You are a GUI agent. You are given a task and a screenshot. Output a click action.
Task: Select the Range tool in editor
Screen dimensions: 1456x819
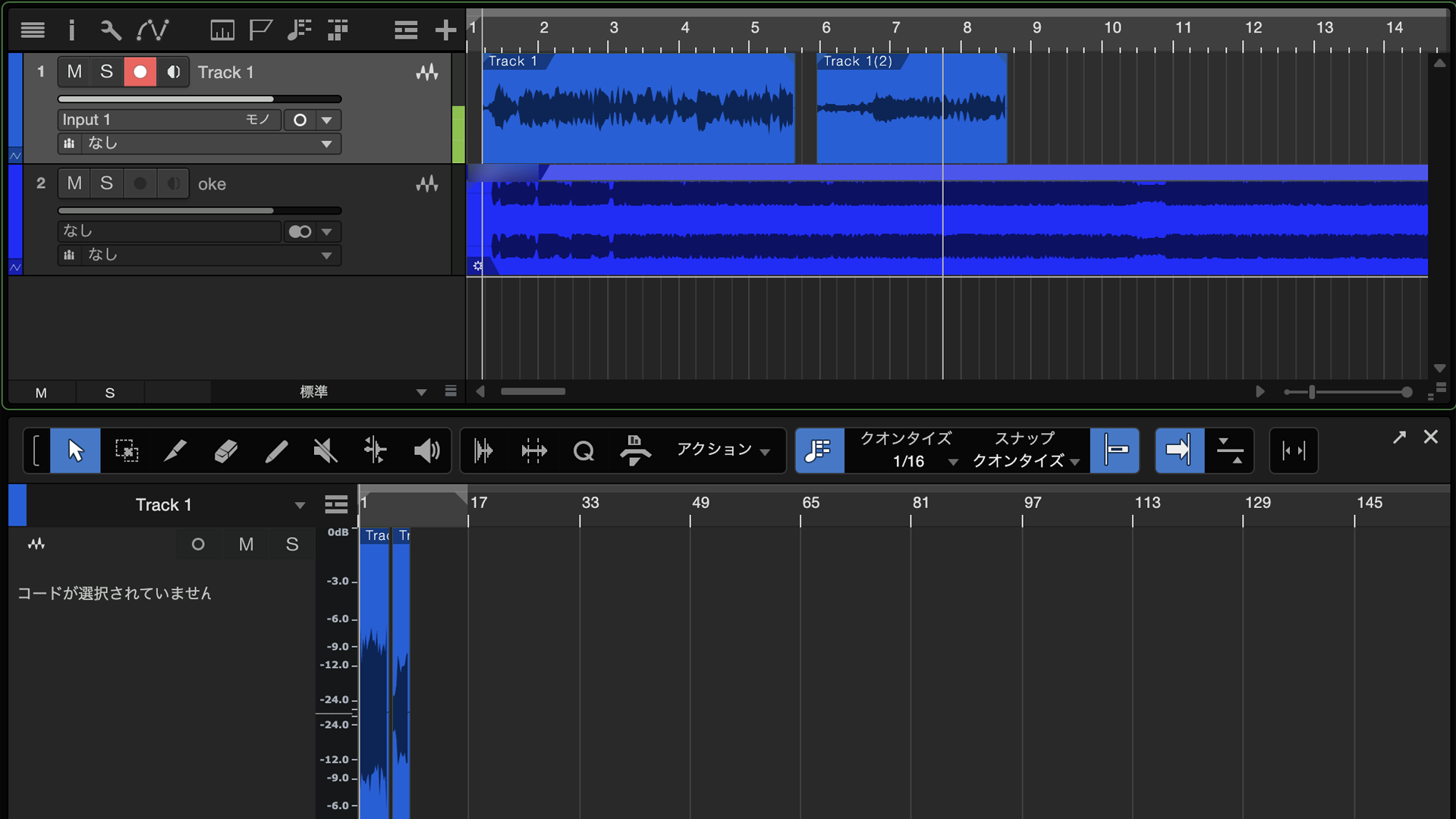127,450
